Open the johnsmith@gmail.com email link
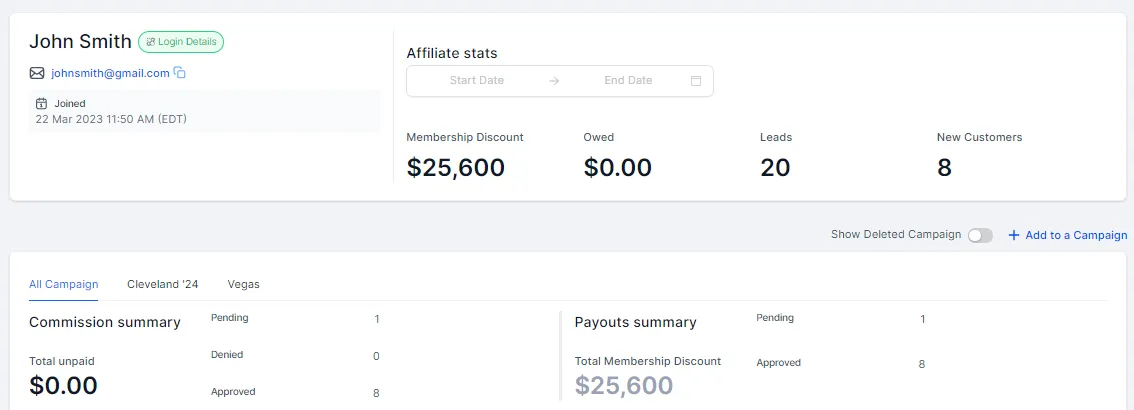This screenshot has height=410, width=1134. [x=110, y=73]
